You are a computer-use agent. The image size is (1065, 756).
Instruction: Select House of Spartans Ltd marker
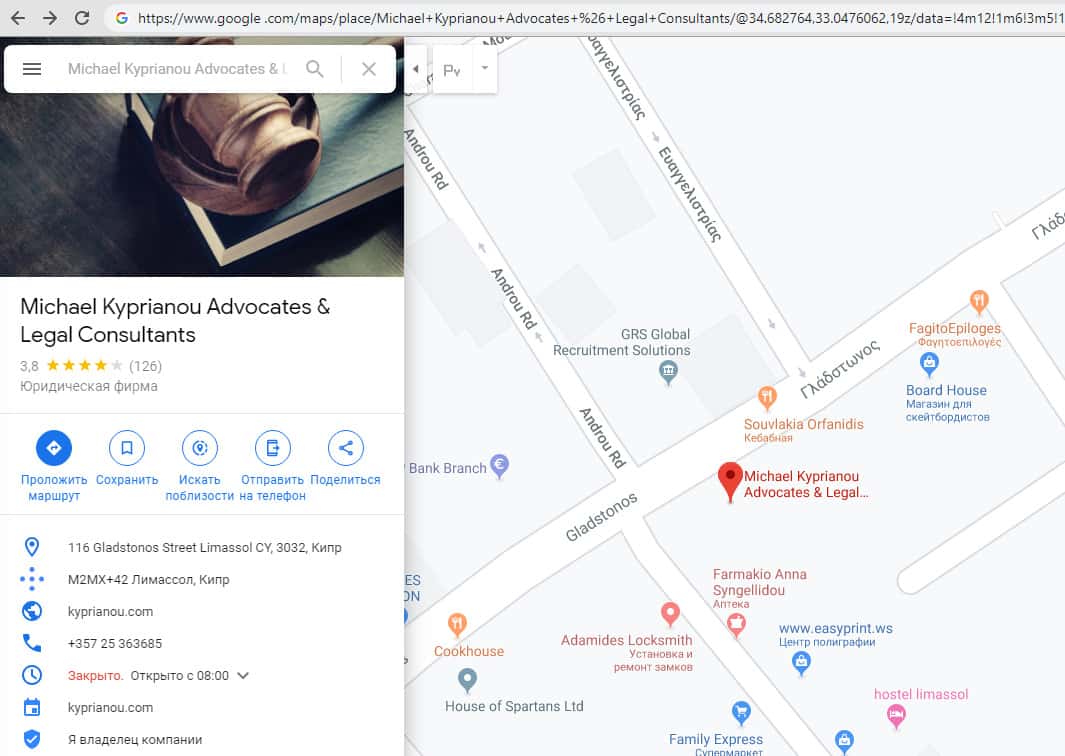coord(467,679)
